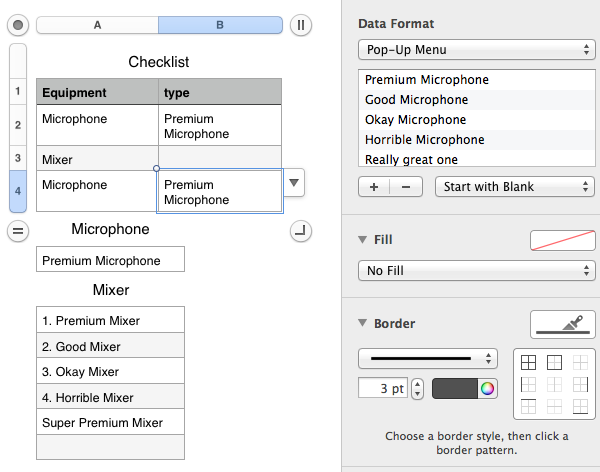This screenshot has width=600, height=472.
Task: Open the No Fill dropdown
Action: (476, 270)
